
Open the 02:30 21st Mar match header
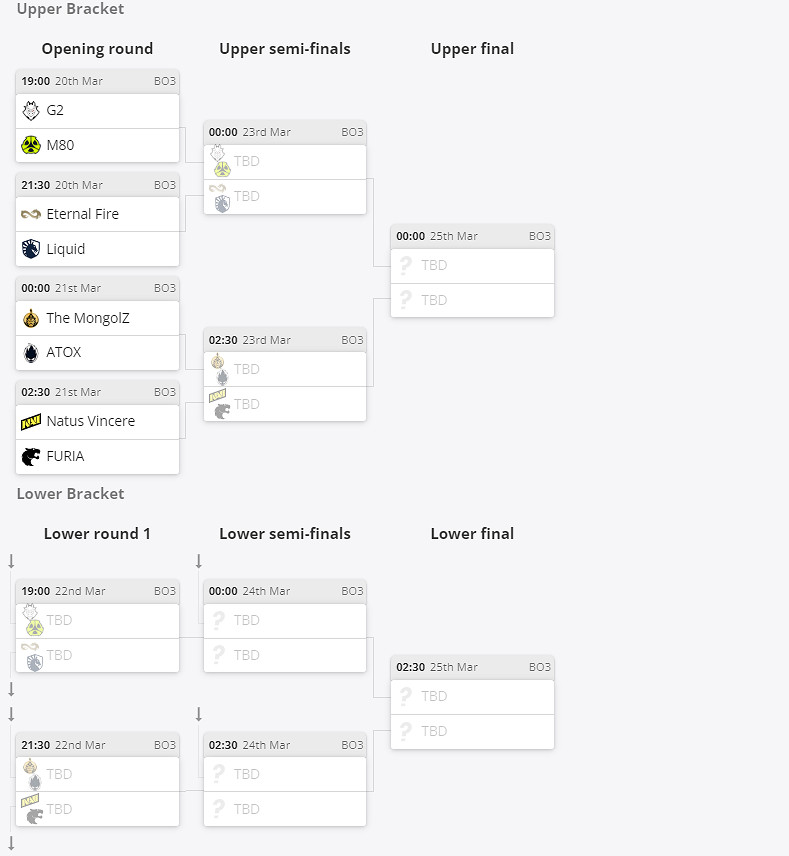tap(97, 392)
